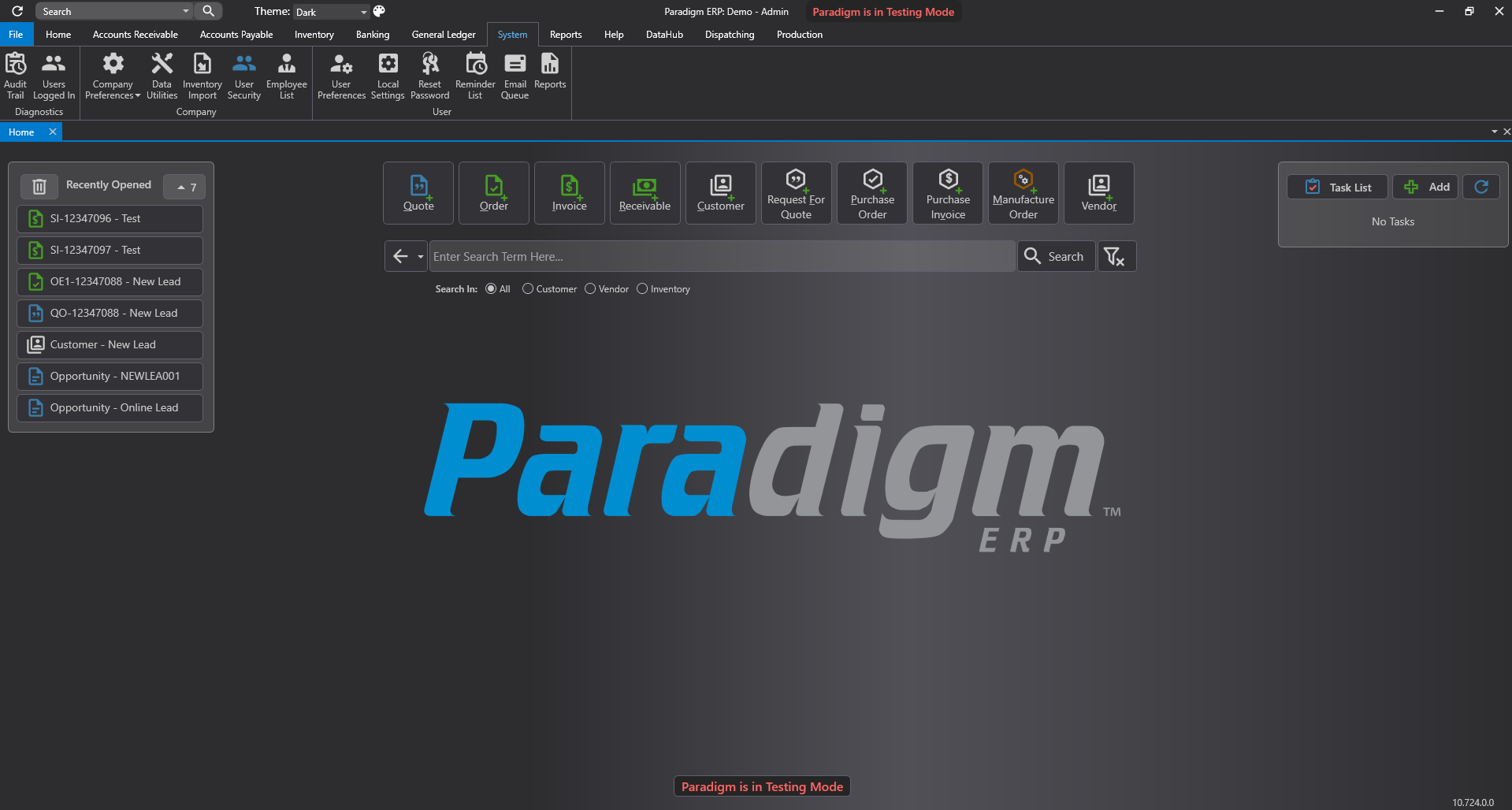The height and width of the screenshot is (810, 1512).
Task: Open the Audit Trail tool
Action: tap(16, 76)
